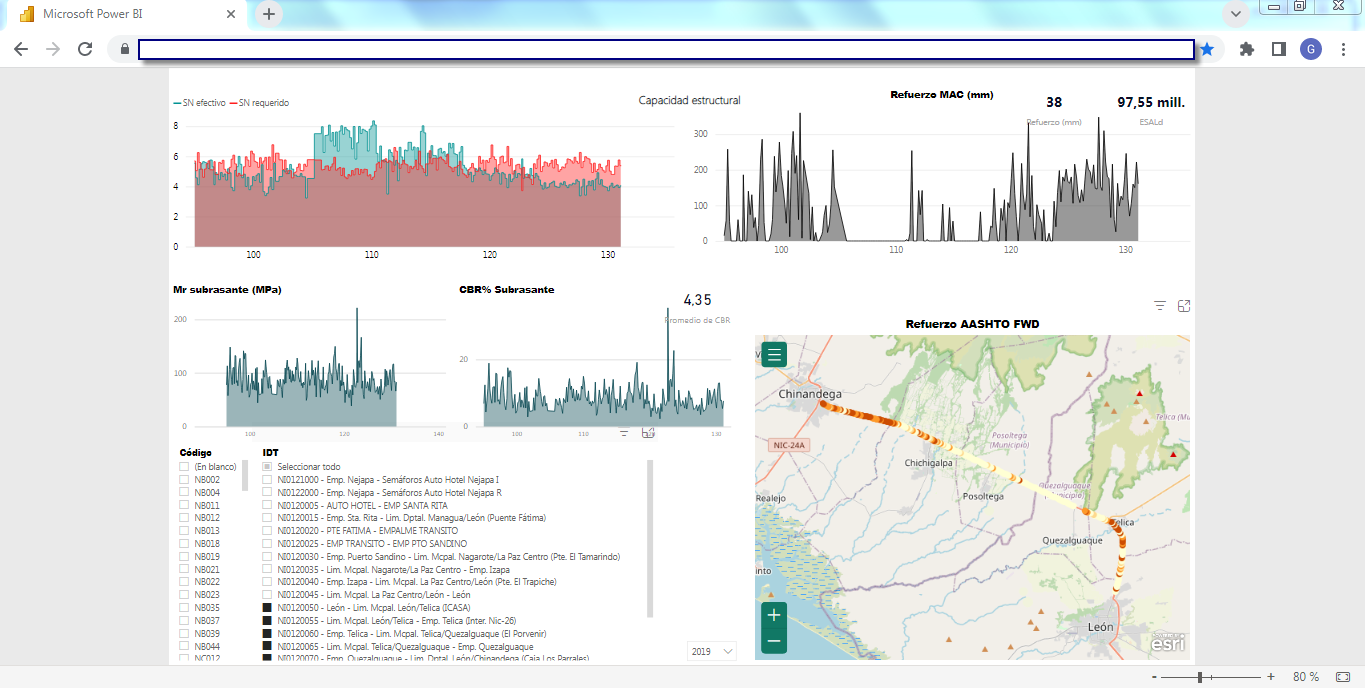This screenshot has width=1365, height=688.
Task: Uncheck NI0120050 León - Lim. Mcpal. checkbox
Action: tap(267, 608)
